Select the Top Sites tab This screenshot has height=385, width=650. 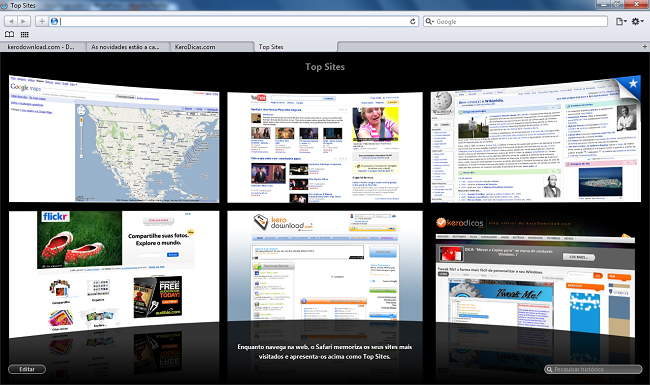coord(296,47)
